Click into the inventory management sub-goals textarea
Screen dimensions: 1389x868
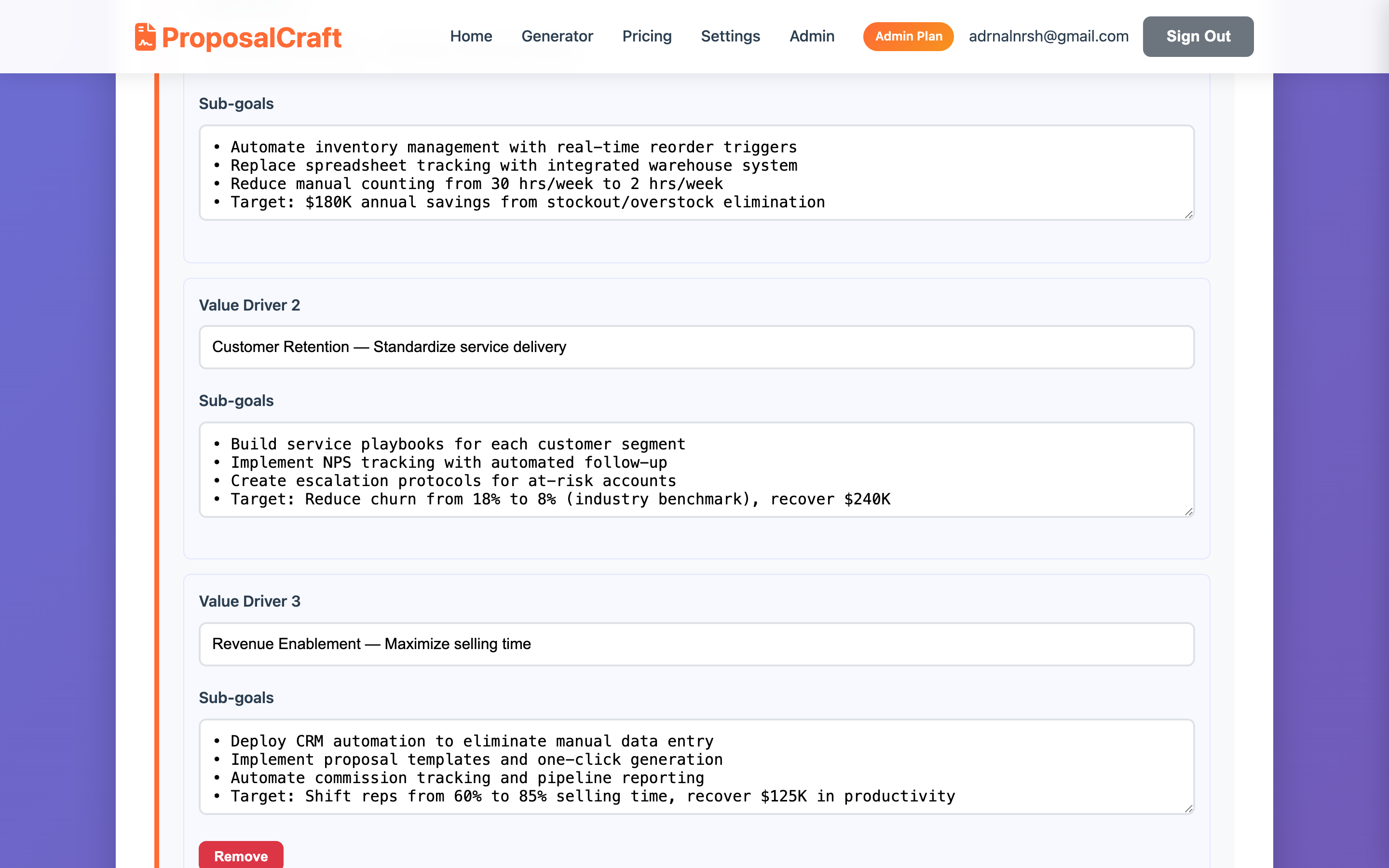pyautogui.click(x=696, y=173)
